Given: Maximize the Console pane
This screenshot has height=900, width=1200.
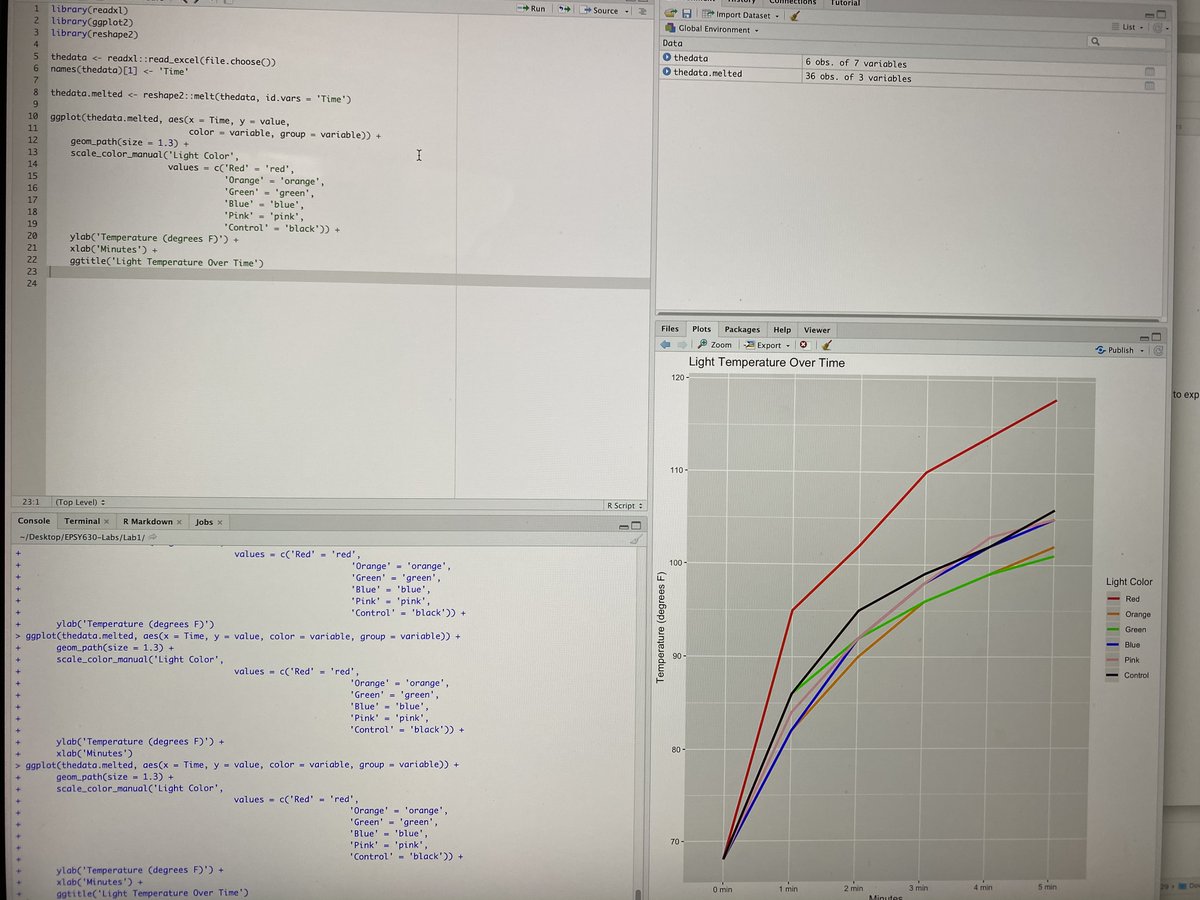Looking at the screenshot, I should [636, 526].
